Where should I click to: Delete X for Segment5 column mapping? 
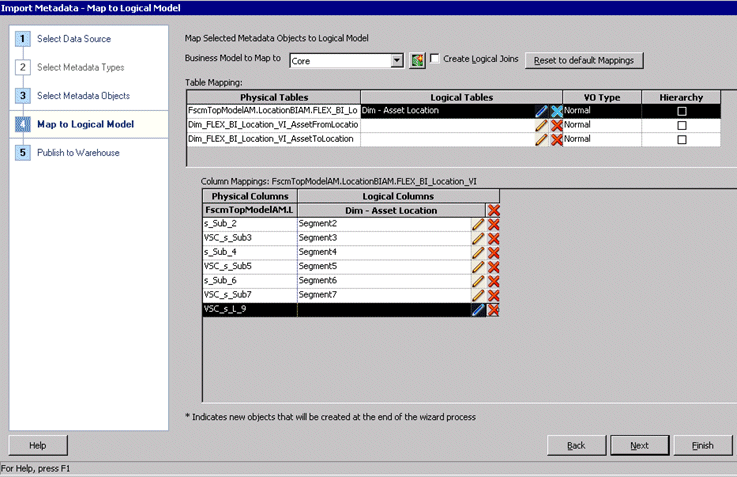pos(494,267)
